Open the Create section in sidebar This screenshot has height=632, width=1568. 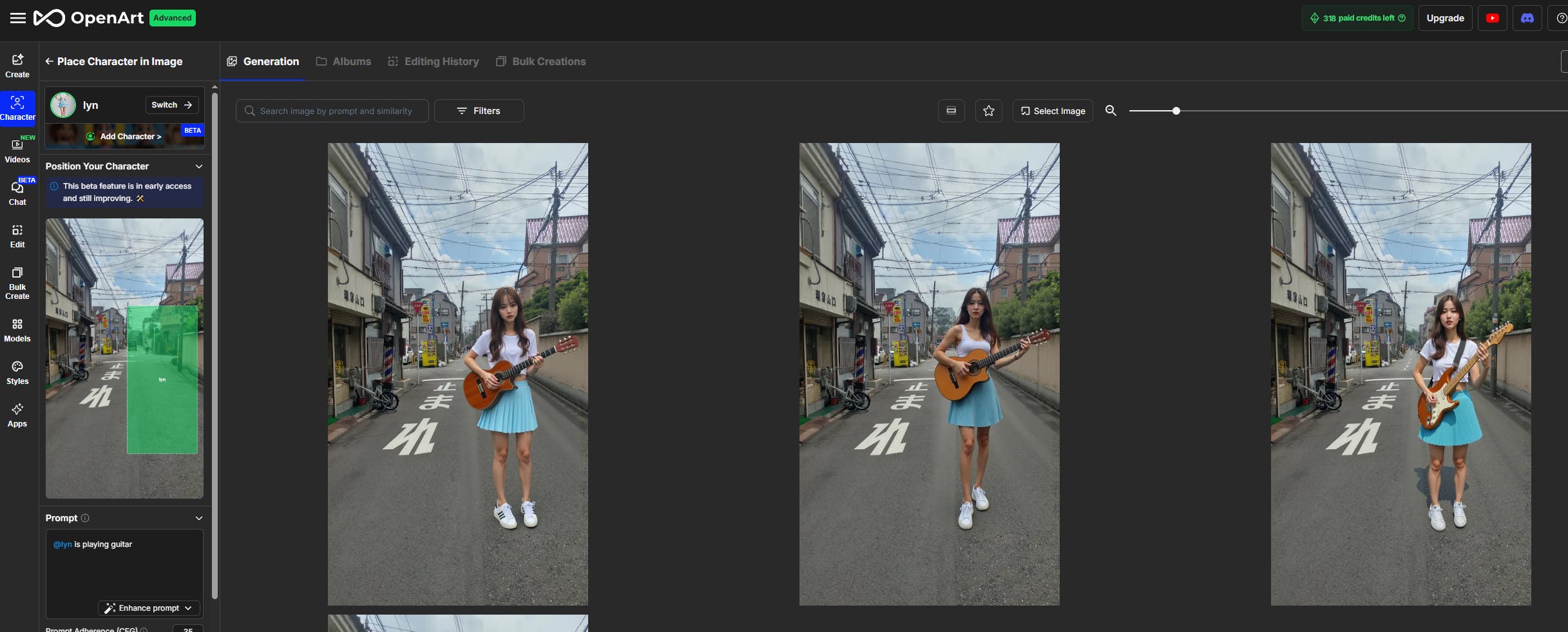[x=17, y=66]
